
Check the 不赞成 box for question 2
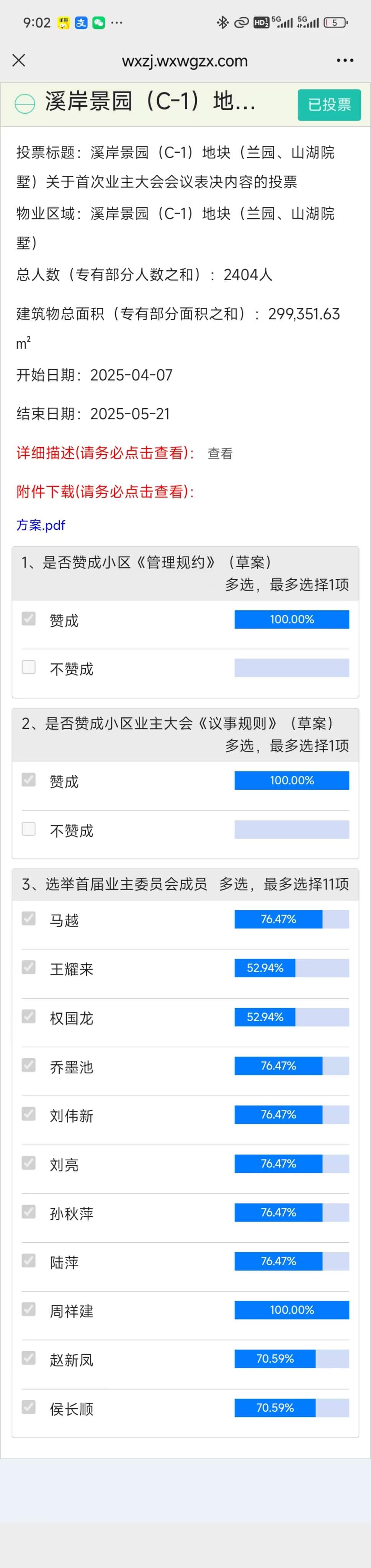(x=29, y=828)
